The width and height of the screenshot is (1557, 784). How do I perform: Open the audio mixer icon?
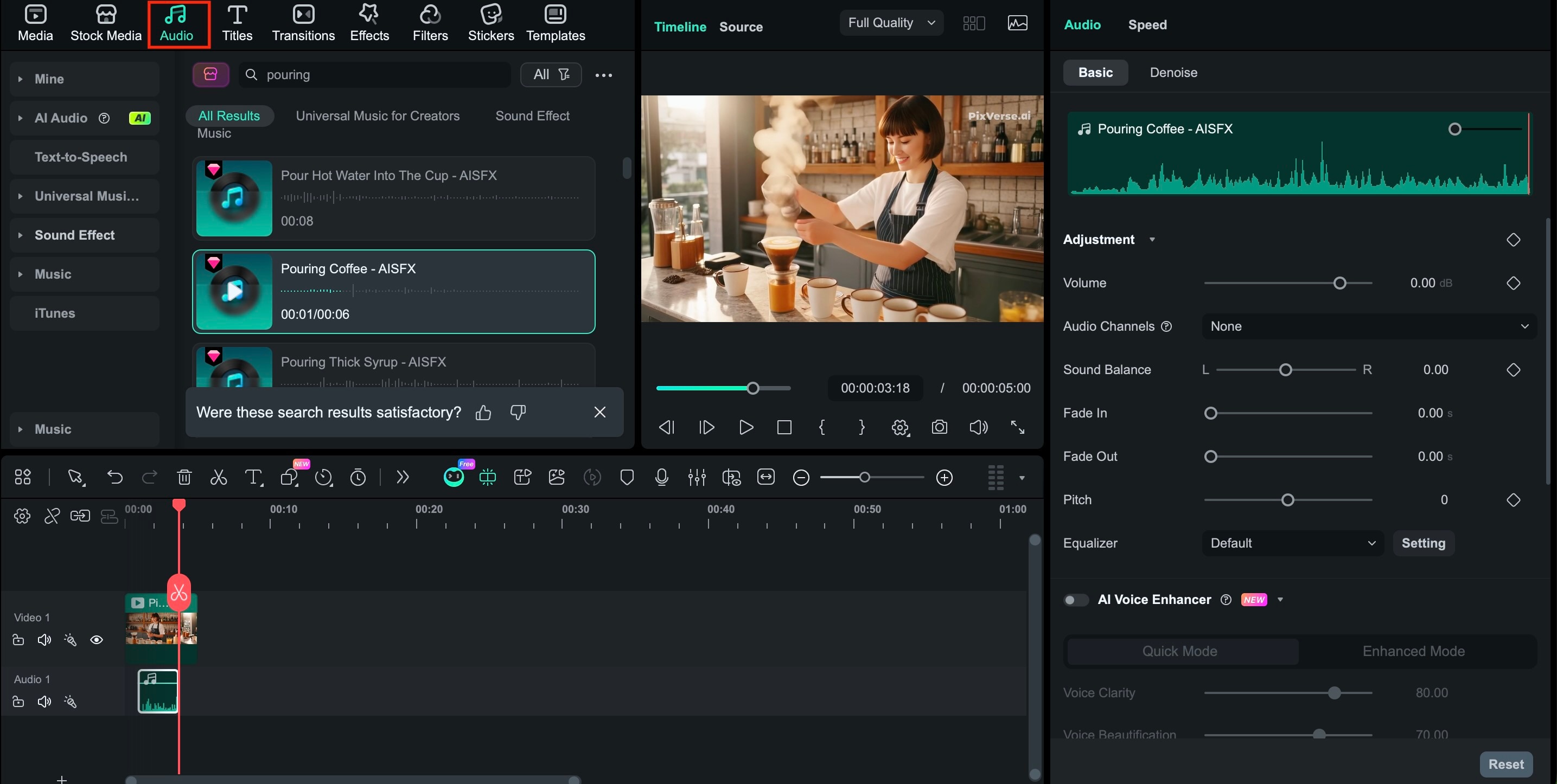(696, 477)
